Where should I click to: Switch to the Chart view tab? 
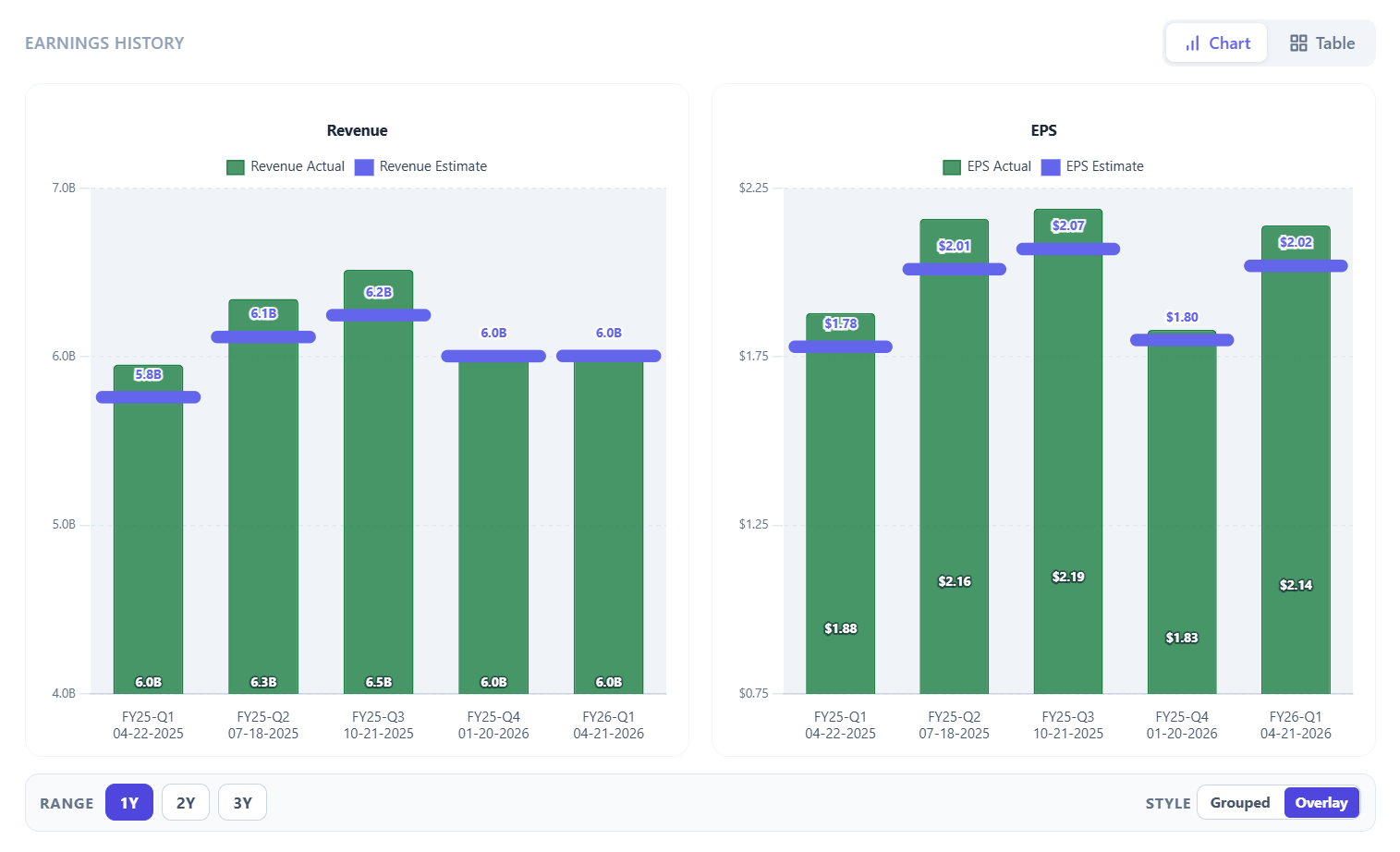[x=1216, y=43]
